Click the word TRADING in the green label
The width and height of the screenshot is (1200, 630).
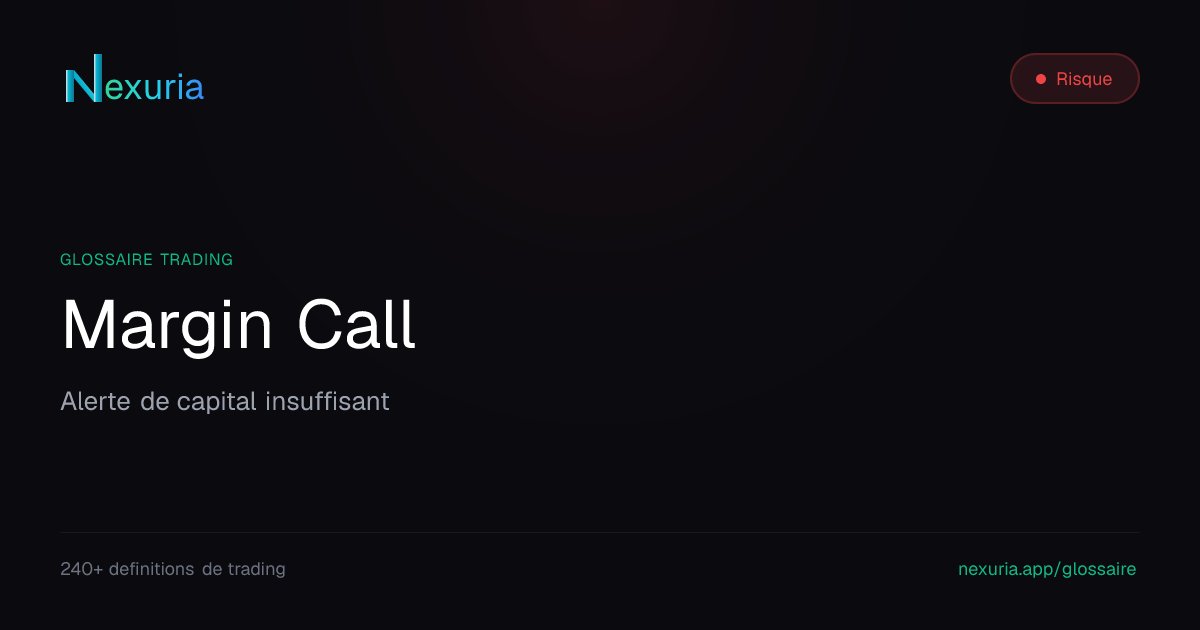coord(196,260)
